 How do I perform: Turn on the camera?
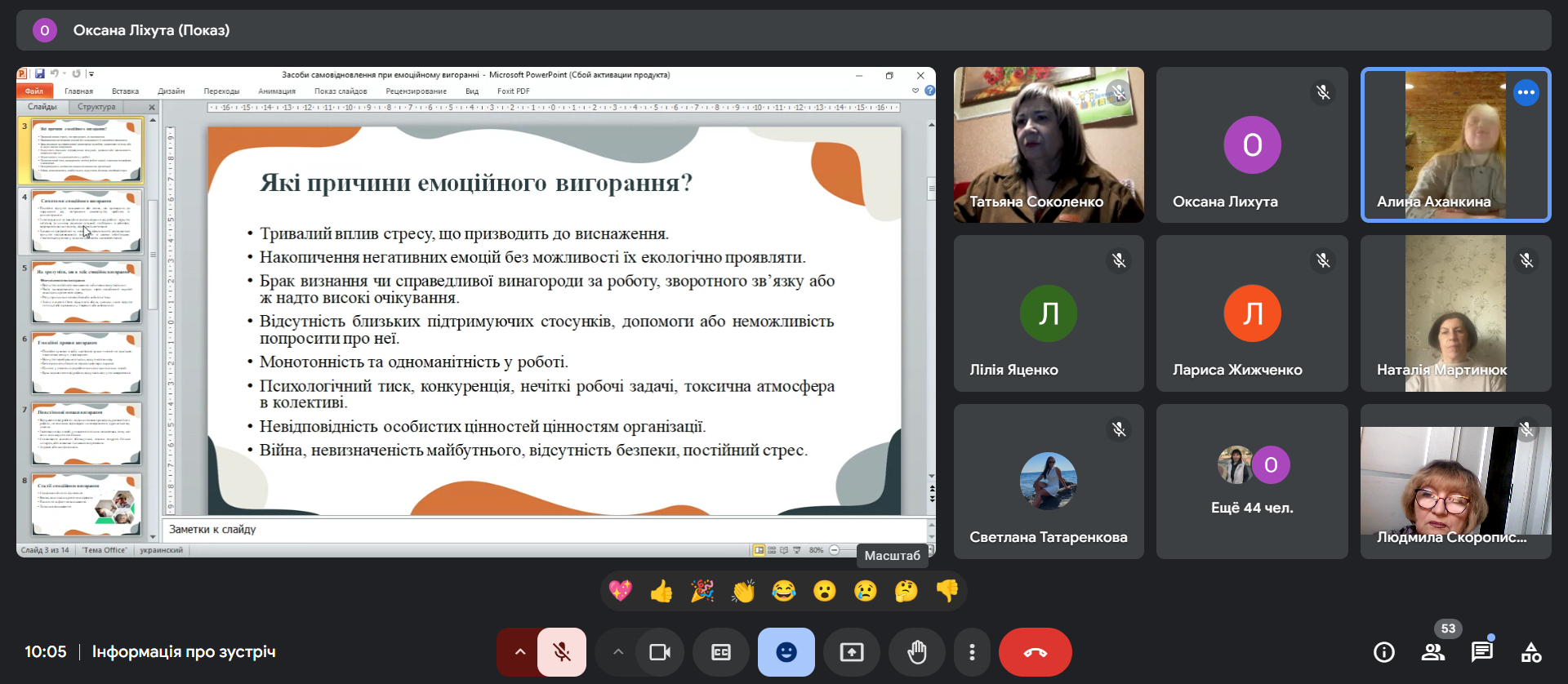(x=660, y=652)
